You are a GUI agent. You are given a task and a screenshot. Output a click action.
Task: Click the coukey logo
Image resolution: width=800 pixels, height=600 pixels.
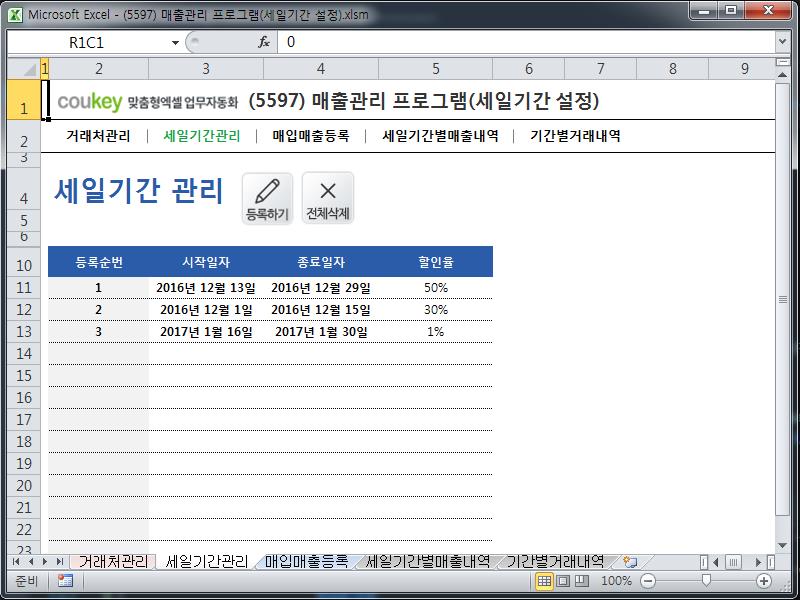[90, 102]
